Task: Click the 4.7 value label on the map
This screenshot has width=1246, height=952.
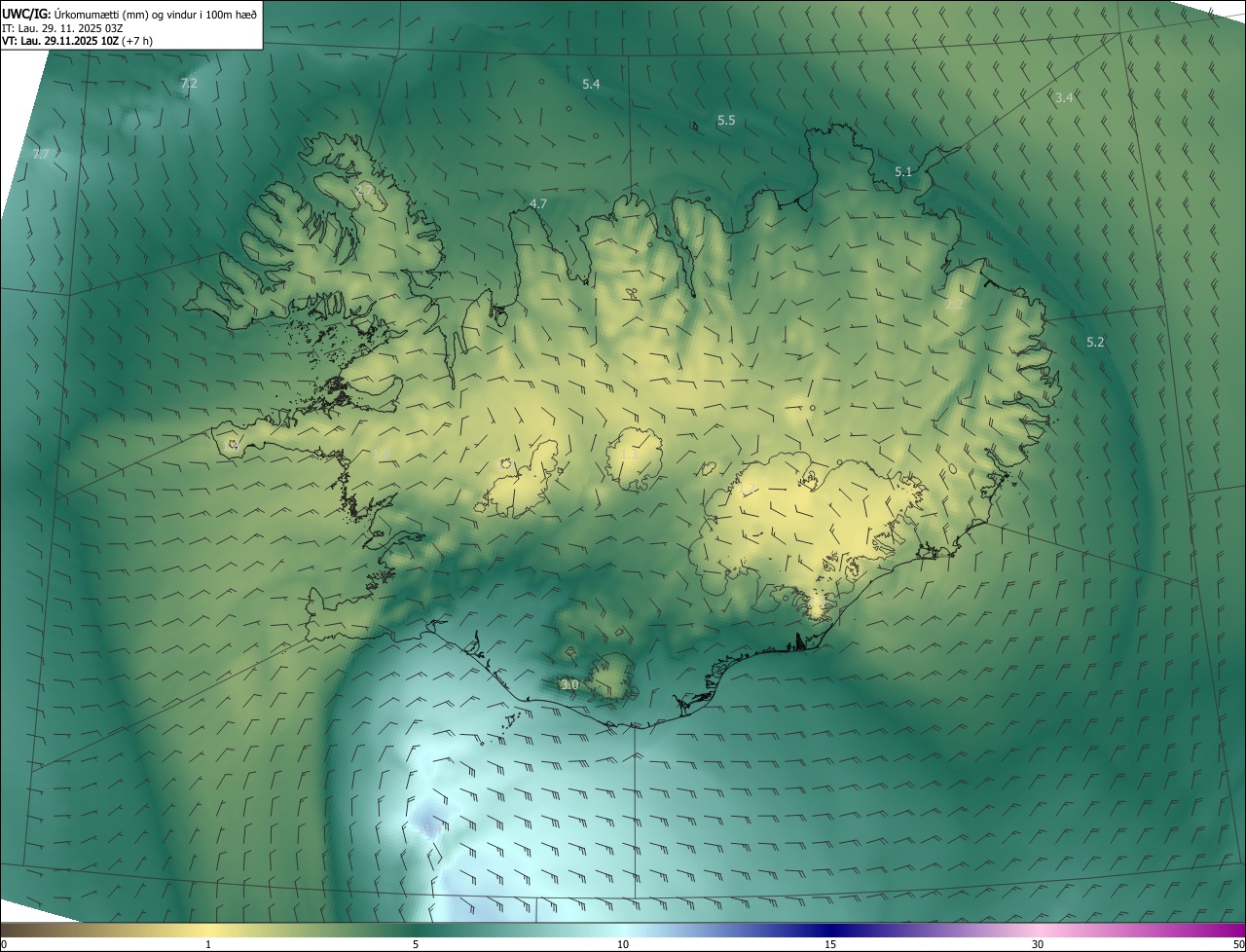Action: point(538,204)
